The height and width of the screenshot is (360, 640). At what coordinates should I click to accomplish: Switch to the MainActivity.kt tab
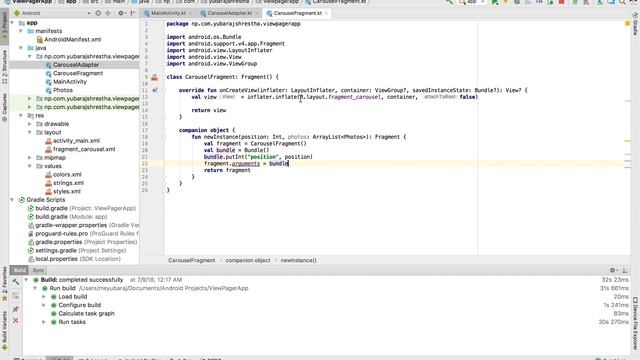pos(168,13)
